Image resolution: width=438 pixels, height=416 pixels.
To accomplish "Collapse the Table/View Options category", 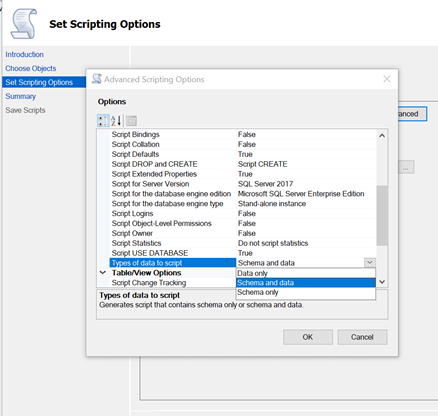I will pos(103,273).
